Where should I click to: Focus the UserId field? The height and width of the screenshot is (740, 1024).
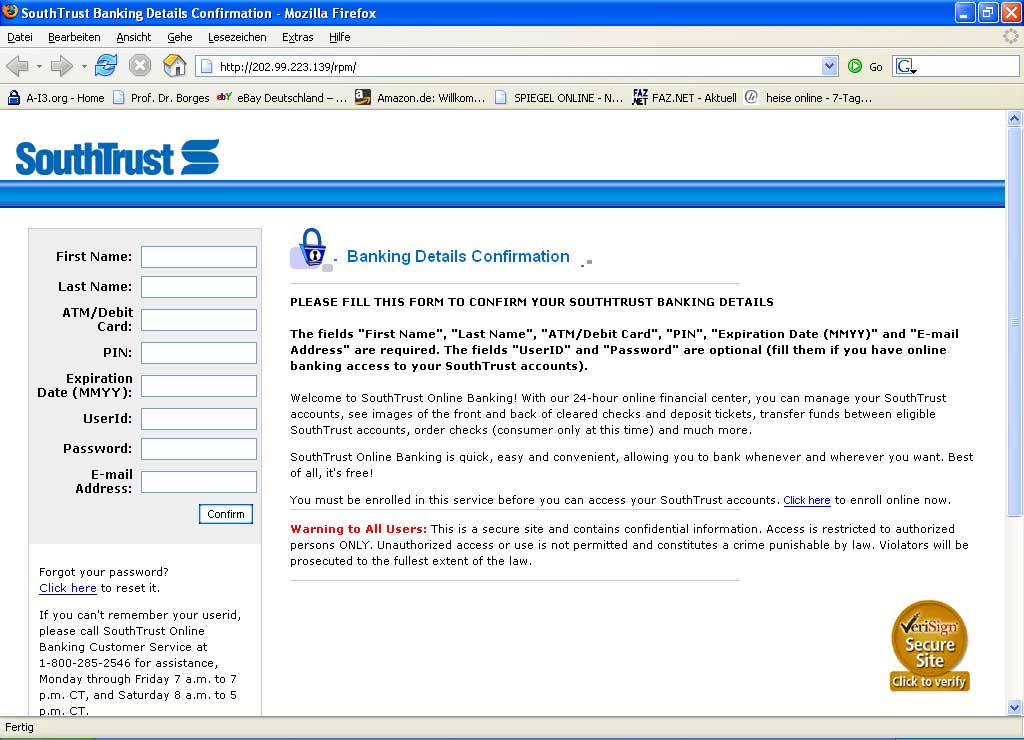tap(199, 419)
